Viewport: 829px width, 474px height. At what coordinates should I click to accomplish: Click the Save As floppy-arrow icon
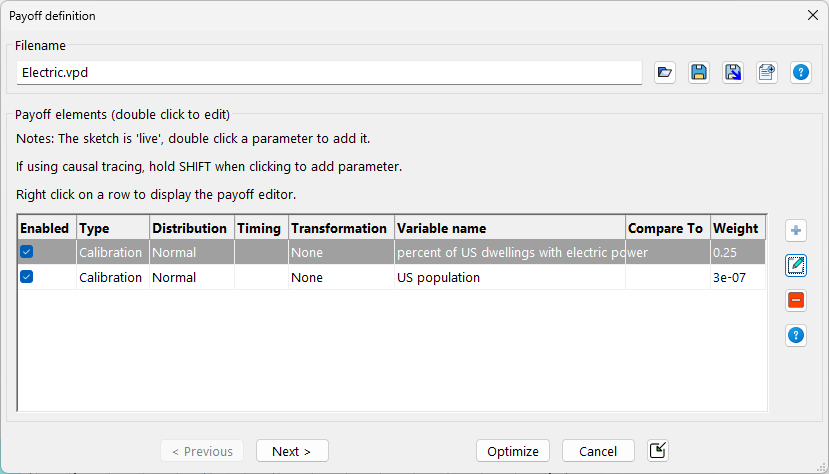click(733, 72)
